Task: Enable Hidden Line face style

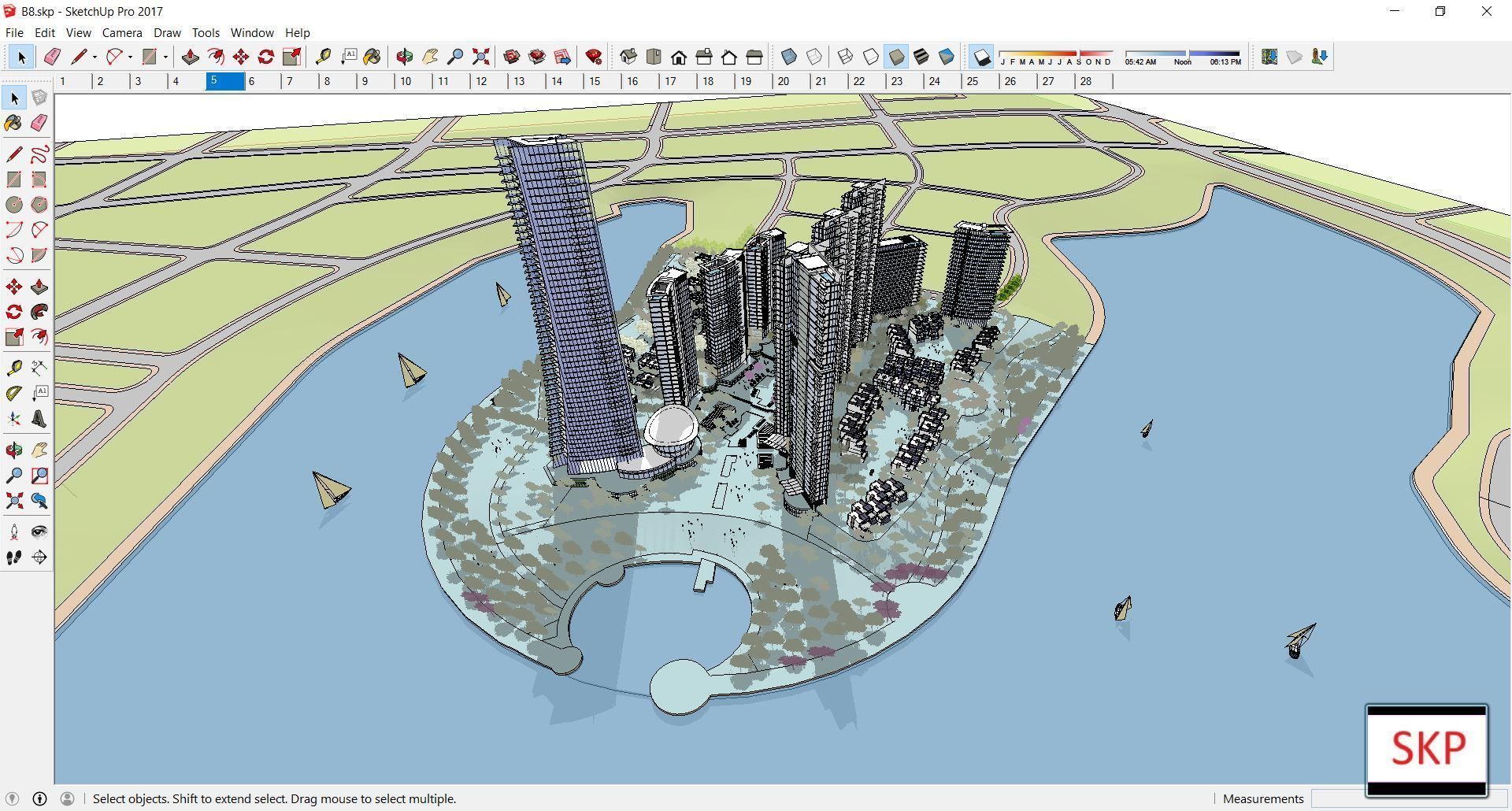Action: pos(870,57)
